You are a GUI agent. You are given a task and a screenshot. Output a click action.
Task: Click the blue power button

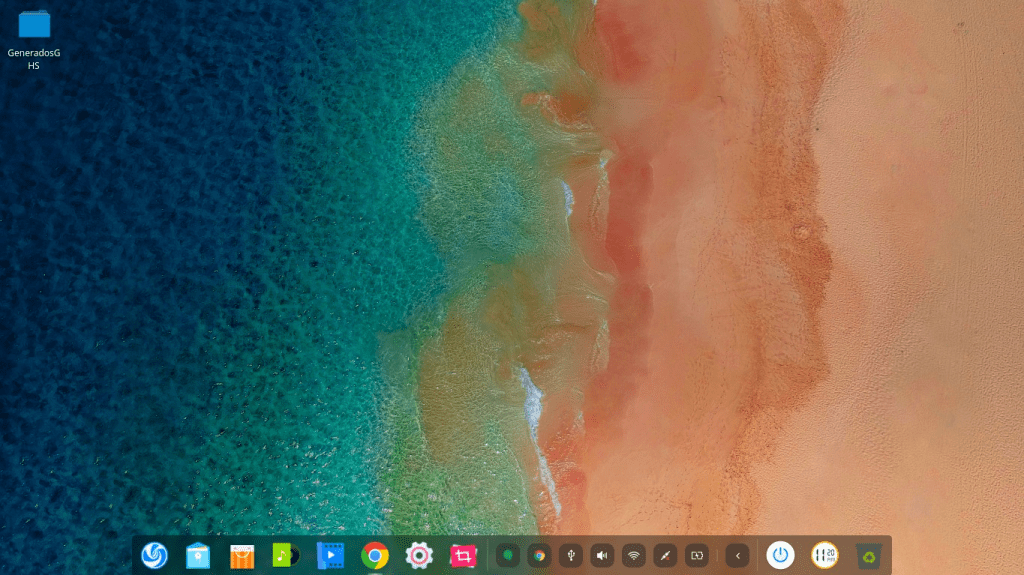781,555
